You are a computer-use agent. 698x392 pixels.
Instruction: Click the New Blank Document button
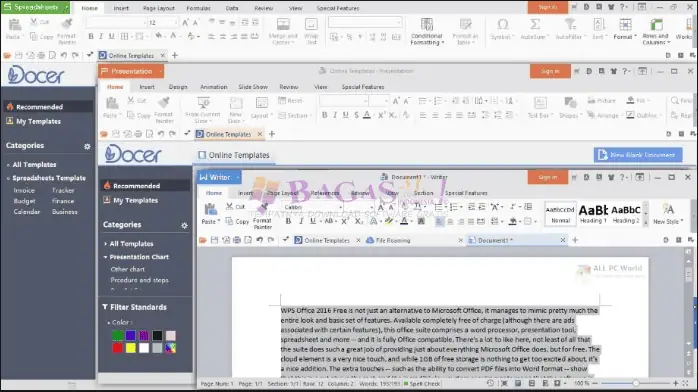(x=638, y=155)
